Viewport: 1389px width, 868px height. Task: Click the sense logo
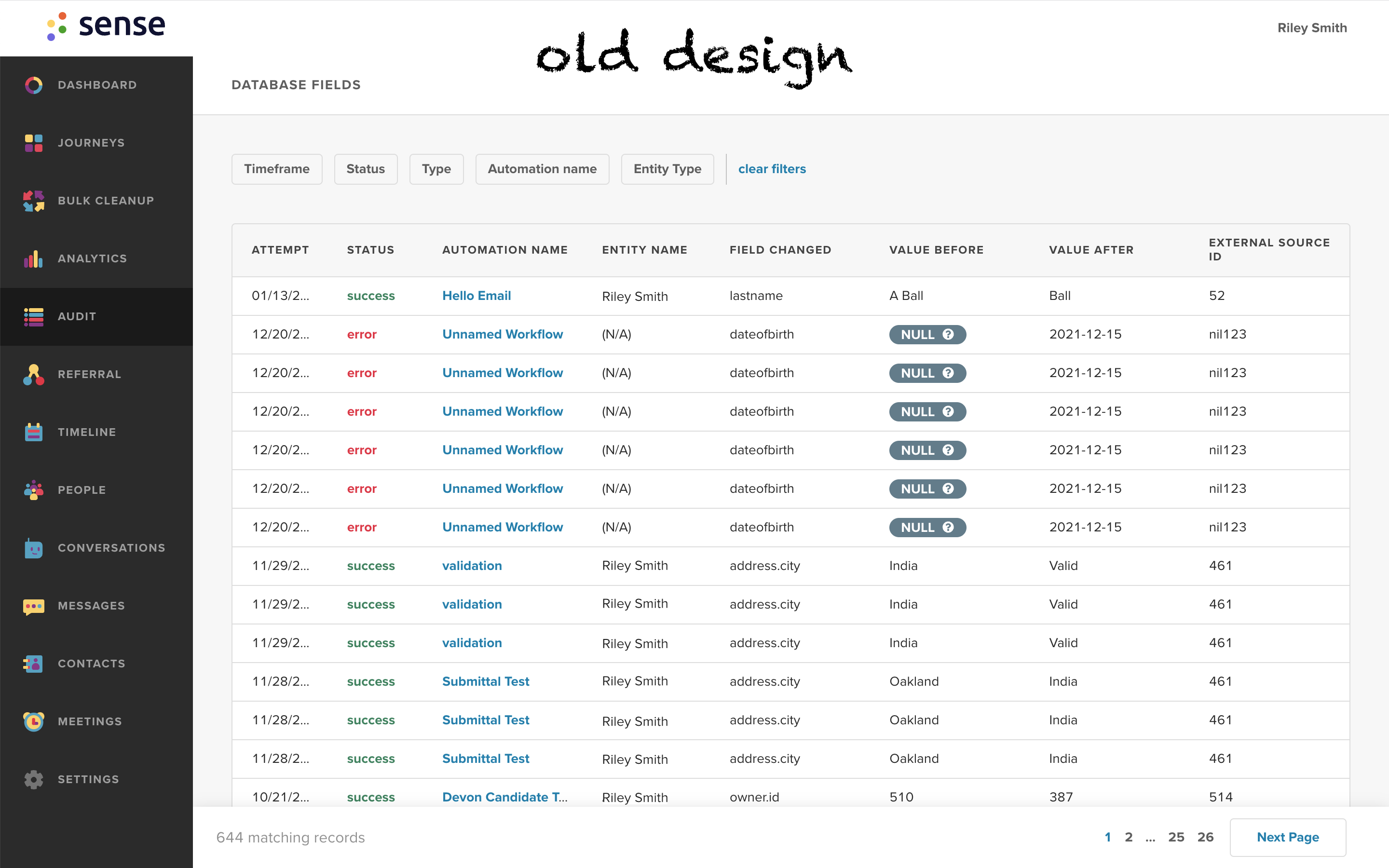[x=106, y=27]
